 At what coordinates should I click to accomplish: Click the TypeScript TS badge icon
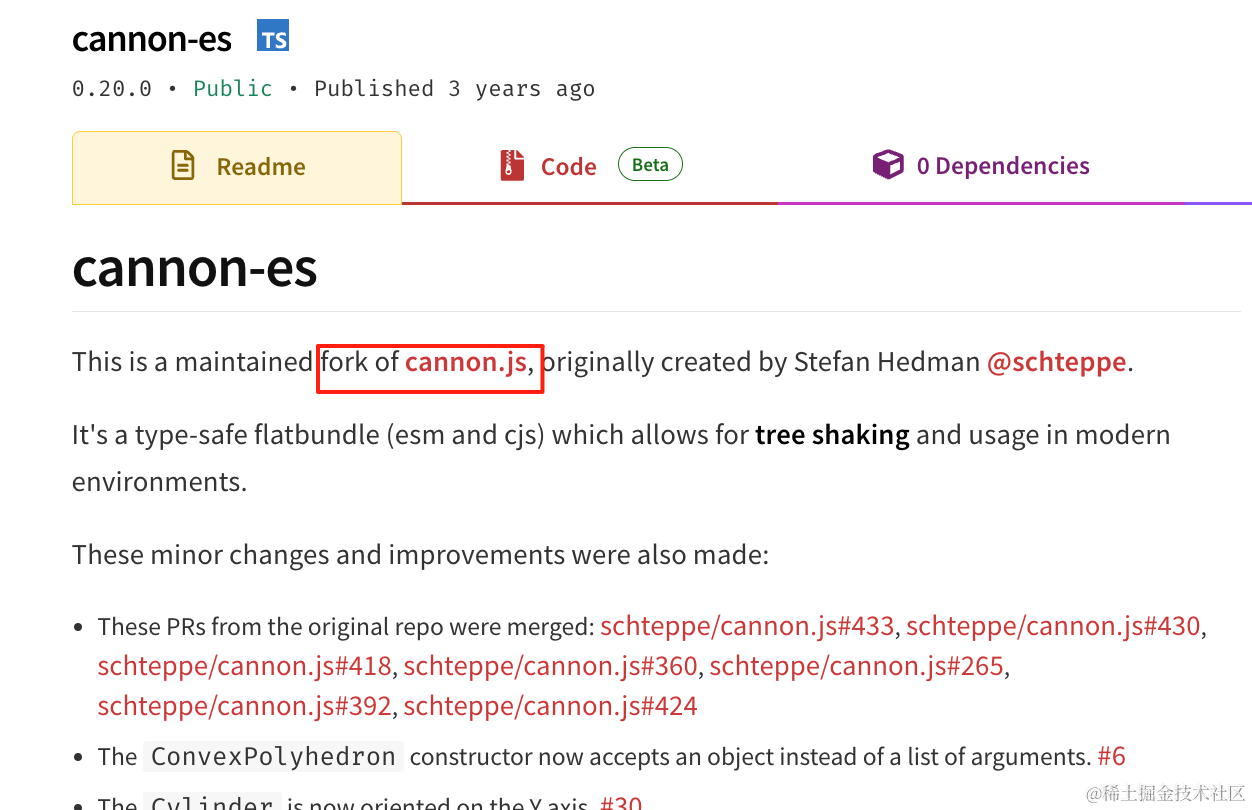pyautogui.click(x=273, y=36)
